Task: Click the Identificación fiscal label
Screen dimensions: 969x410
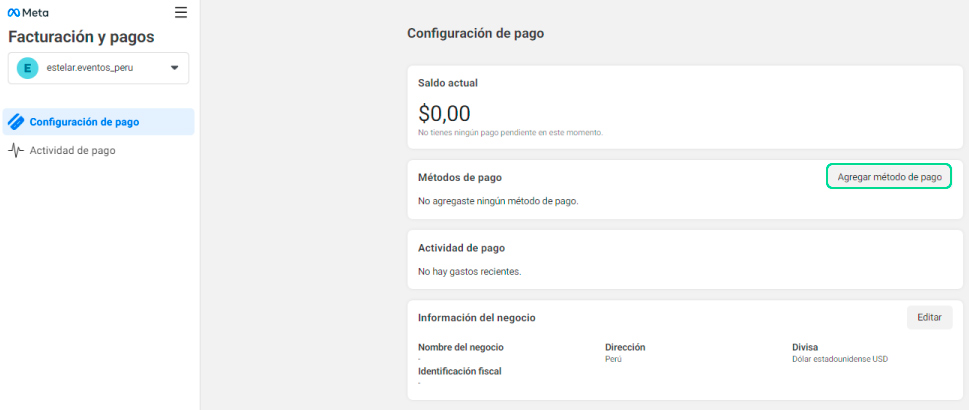Action: pos(459,371)
